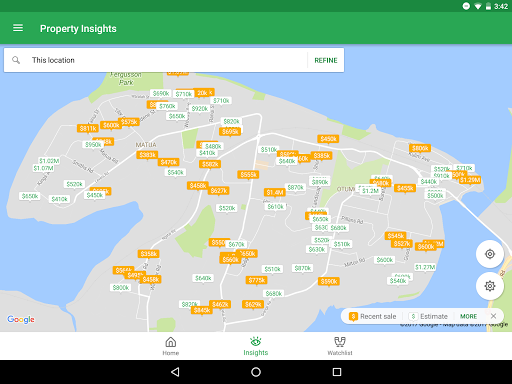Viewport: 512px width, 384px height.
Task: Select the $582k sale marker
Action: (210, 164)
